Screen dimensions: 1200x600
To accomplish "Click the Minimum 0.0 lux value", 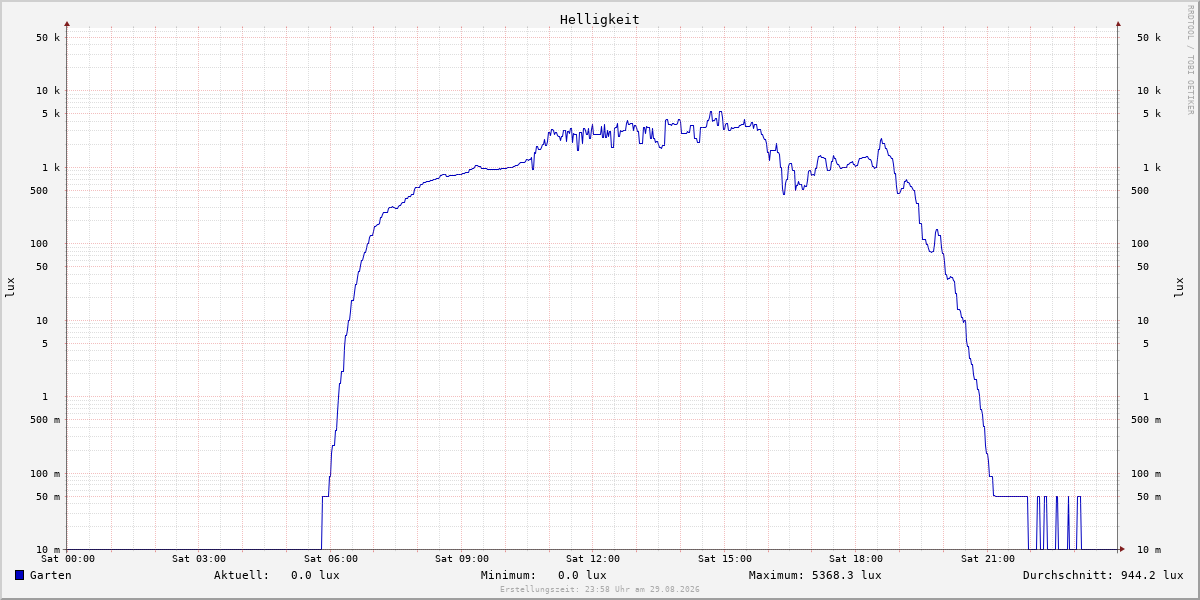I will click(582, 575).
